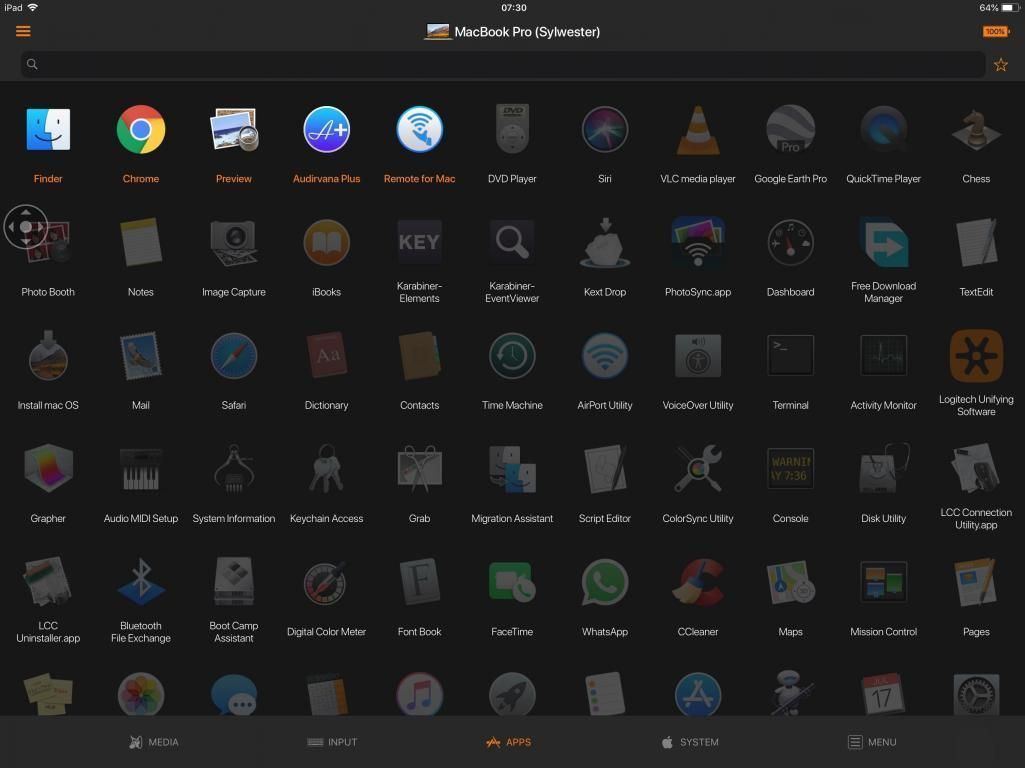Launch Image Capture
Screen dimensions: 1025x768
coord(233,242)
